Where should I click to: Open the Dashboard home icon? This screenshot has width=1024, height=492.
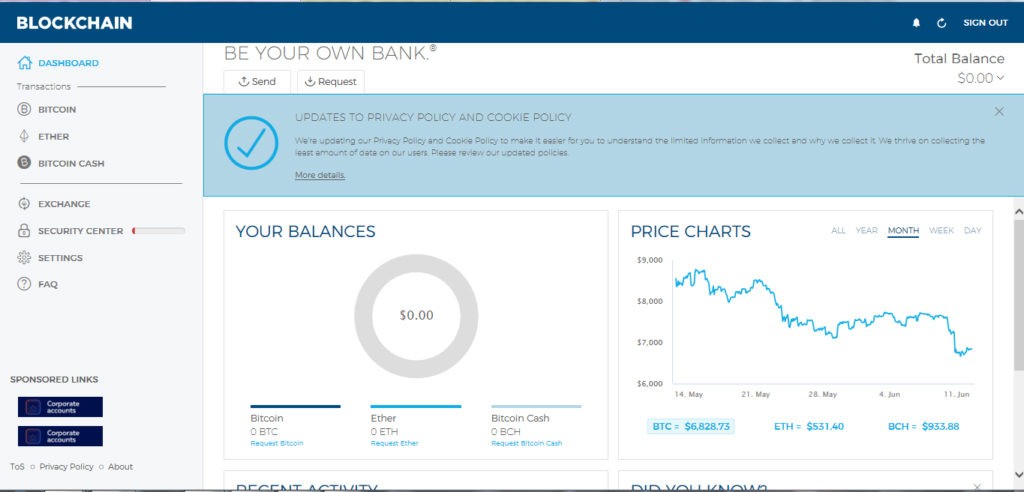[x=25, y=63]
